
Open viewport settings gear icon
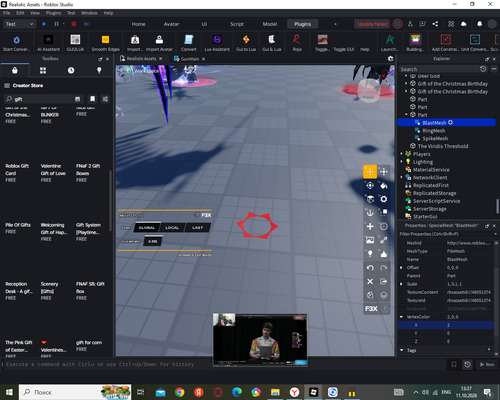[390, 59]
